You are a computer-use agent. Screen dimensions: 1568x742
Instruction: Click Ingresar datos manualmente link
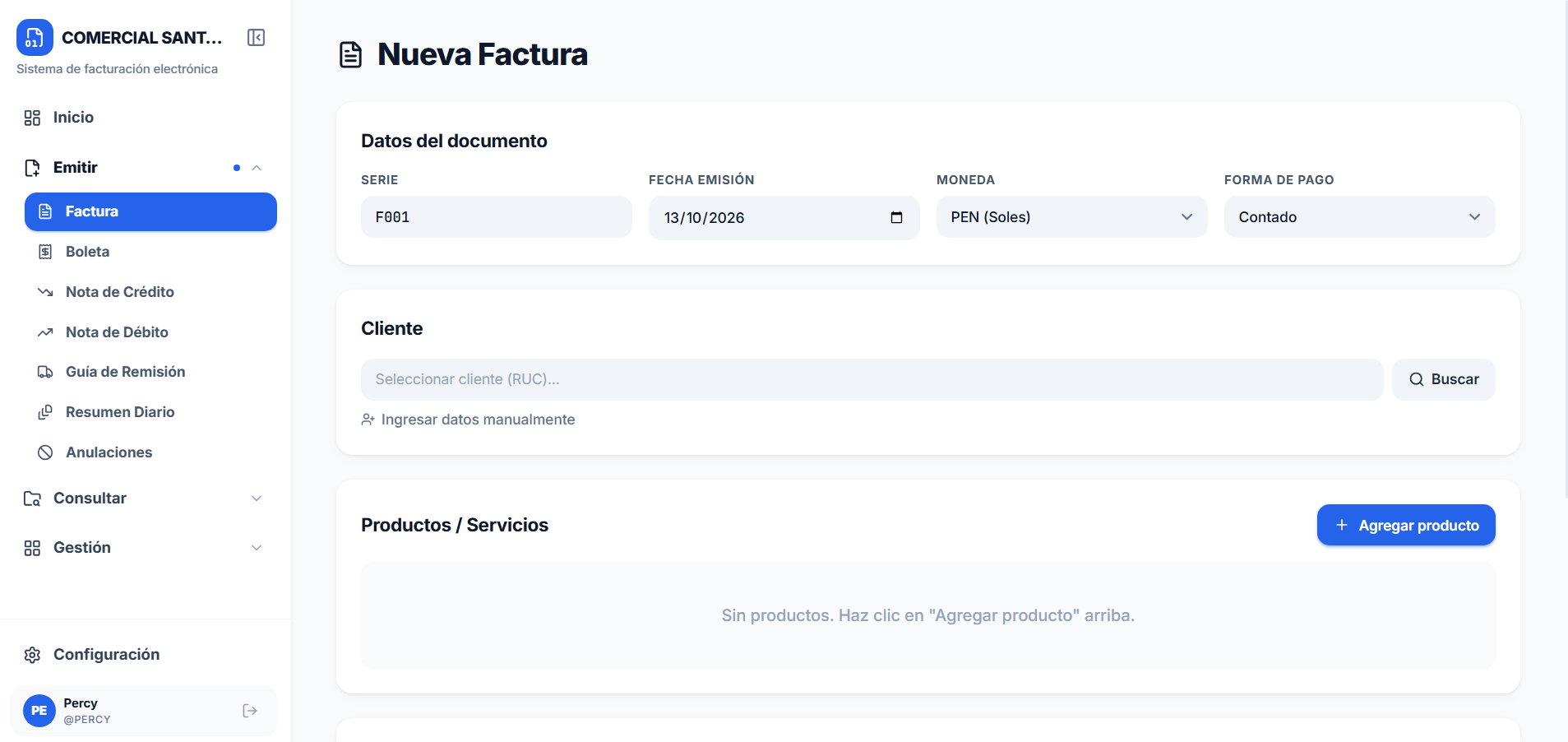click(468, 420)
